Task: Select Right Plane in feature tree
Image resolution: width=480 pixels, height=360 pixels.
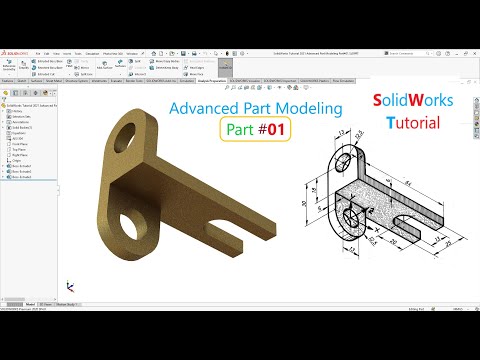Action: point(20,155)
